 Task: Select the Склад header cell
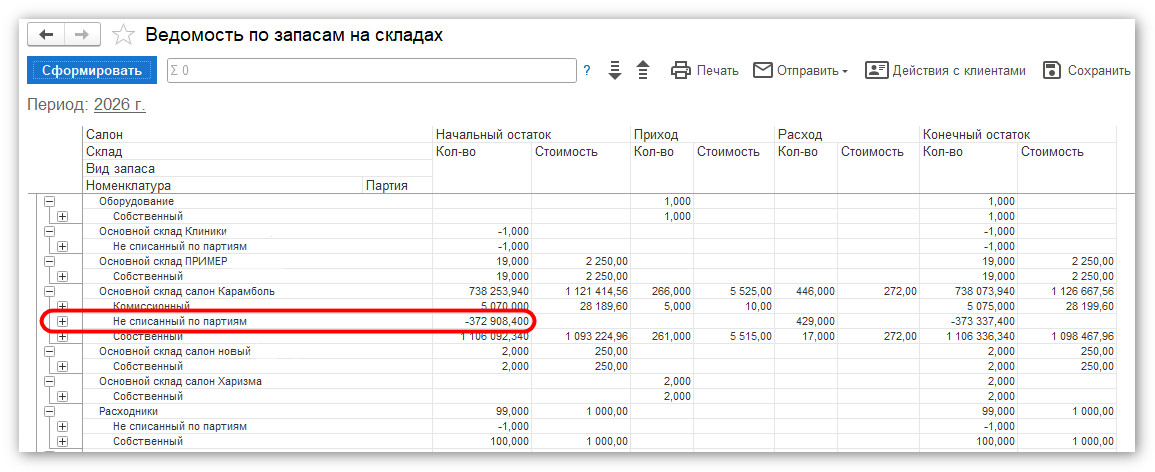257,152
